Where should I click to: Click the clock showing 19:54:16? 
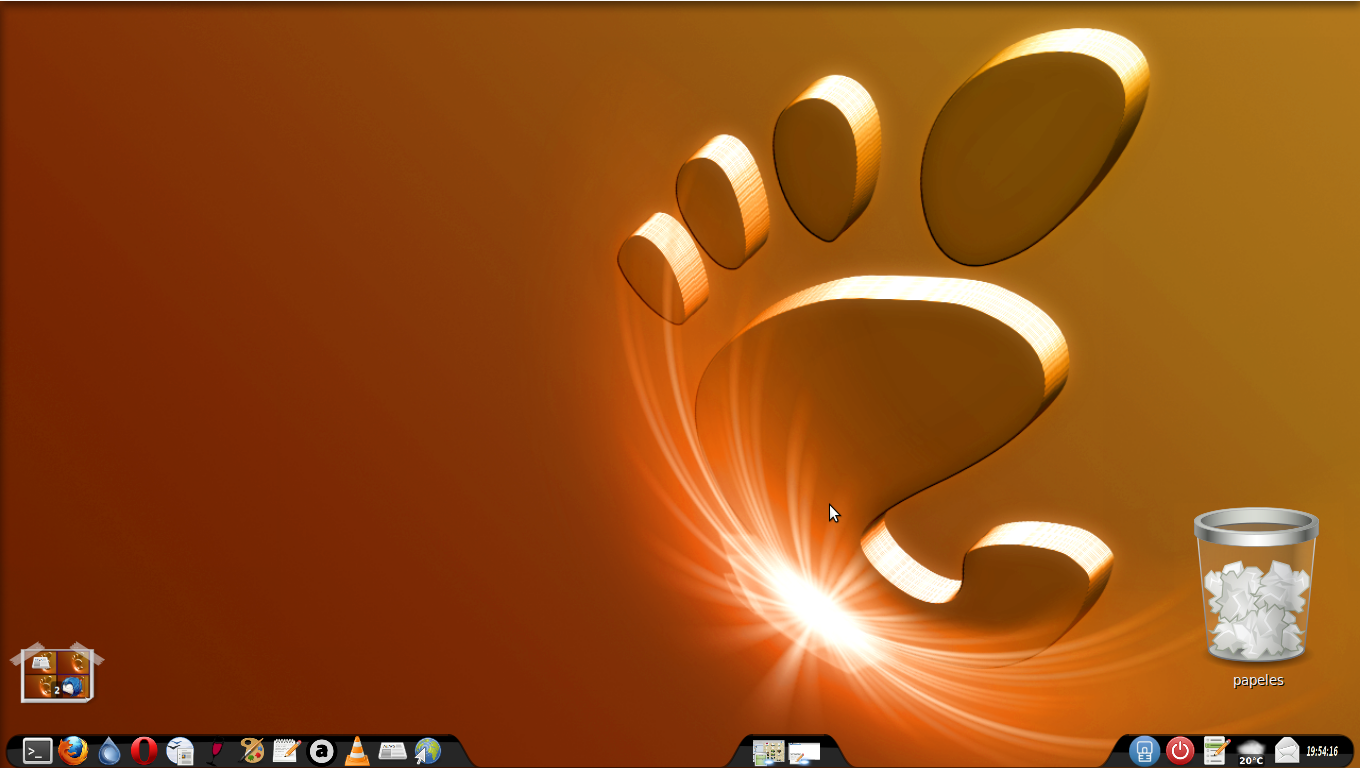[x=1322, y=751]
